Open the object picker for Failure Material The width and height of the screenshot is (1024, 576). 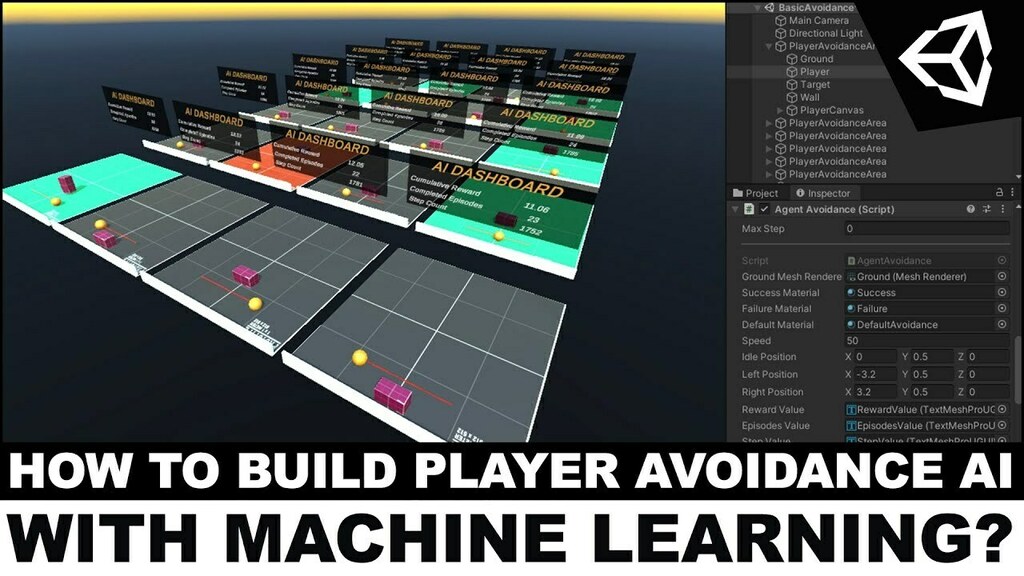1001,309
